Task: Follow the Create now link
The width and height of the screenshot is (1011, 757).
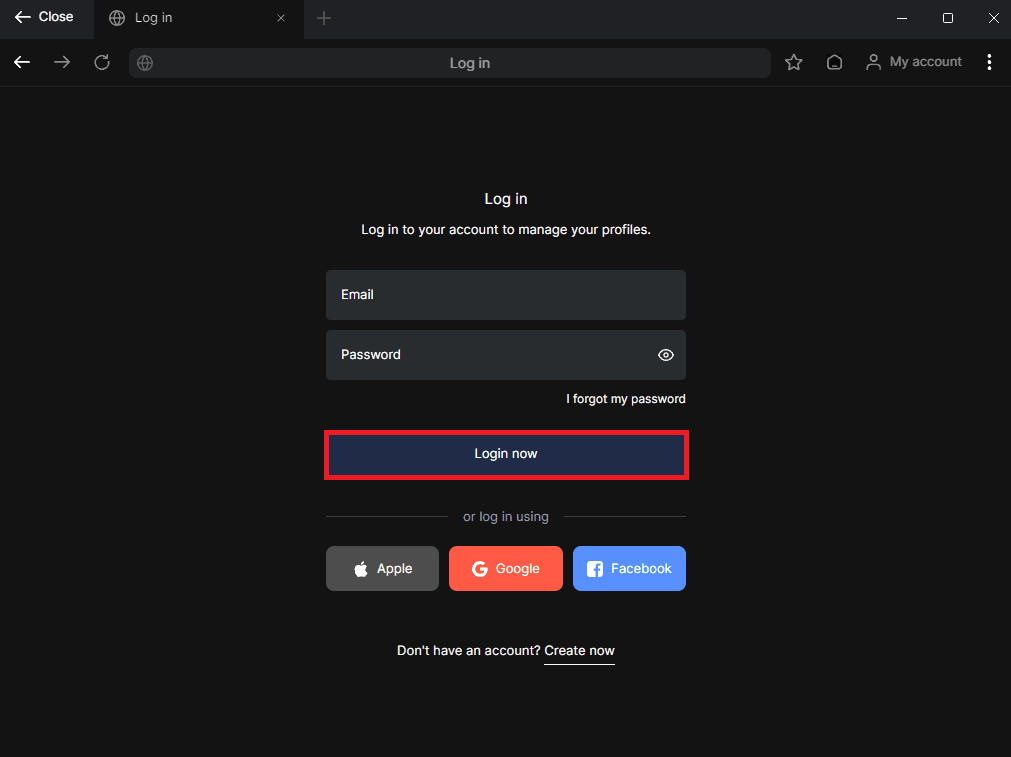Action: (579, 650)
